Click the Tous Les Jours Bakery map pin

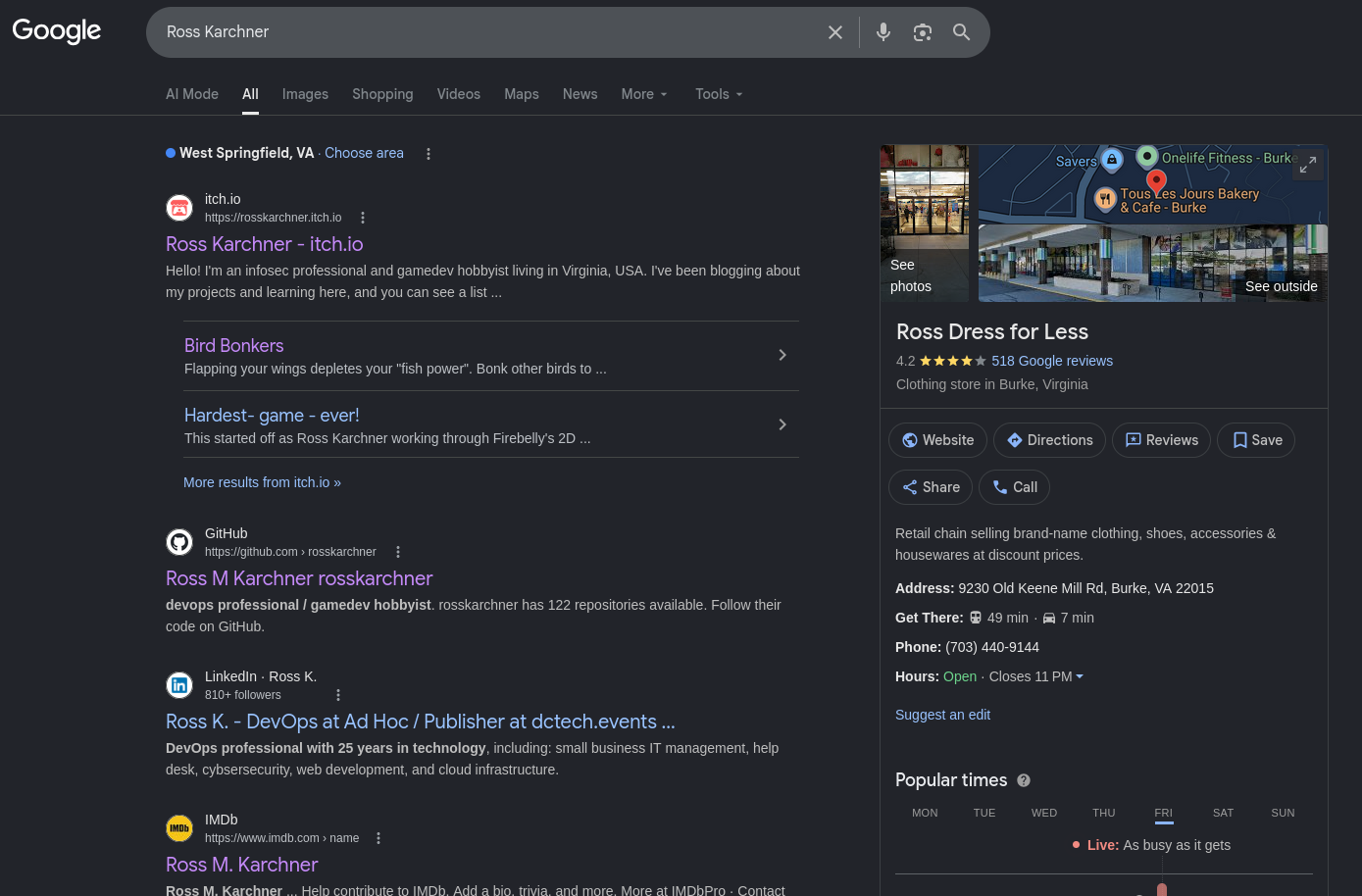[x=1106, y=199]
